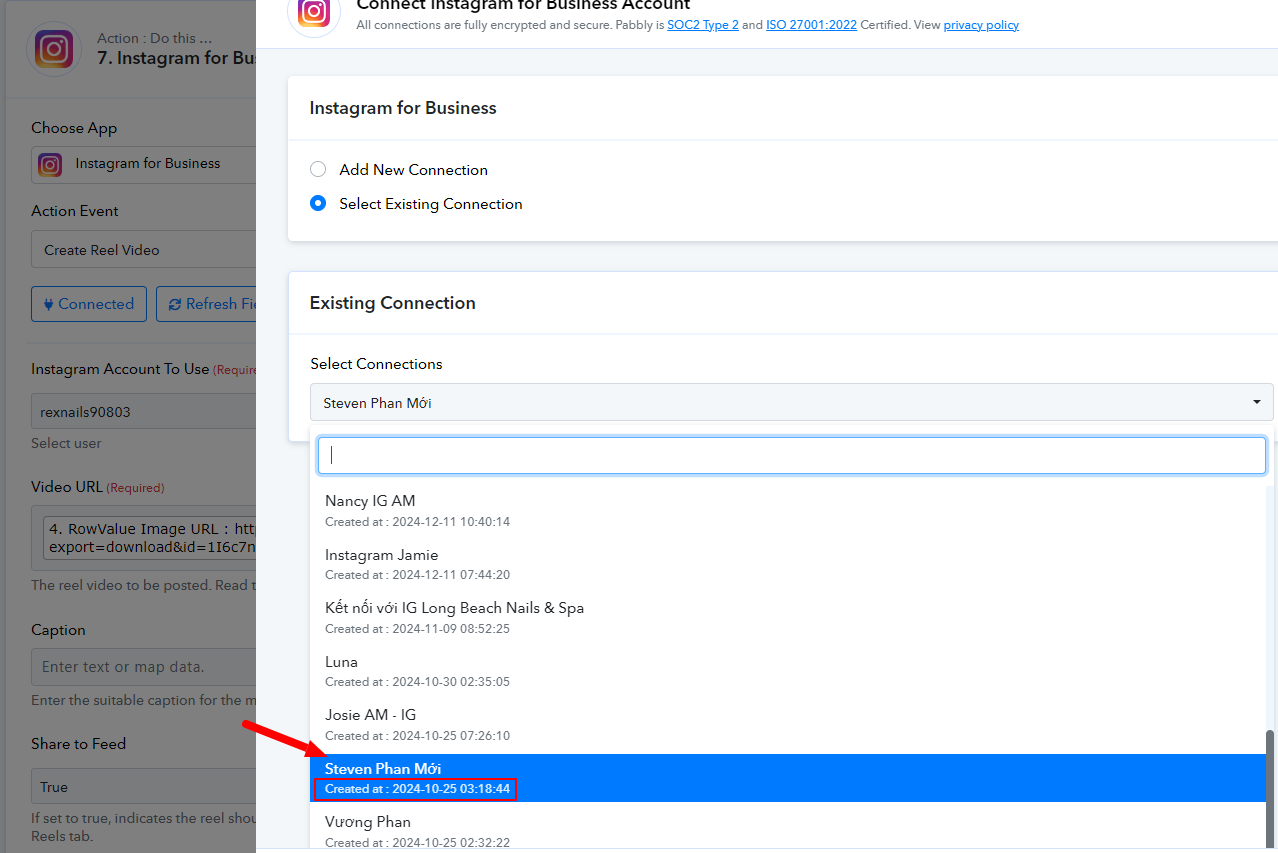View the privacy policy link
Image resolution: width=1278 pixels, height=853 pixels.
[x=981, y=25]
